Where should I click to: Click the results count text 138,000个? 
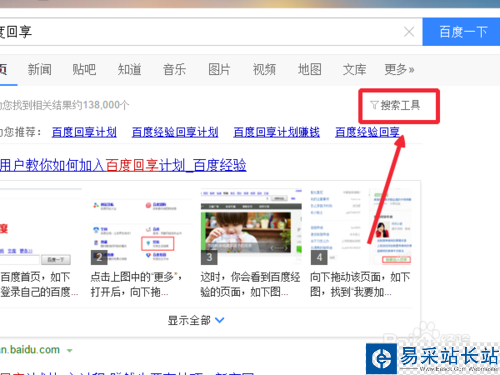pyautogui.click(x=106, y=105)
